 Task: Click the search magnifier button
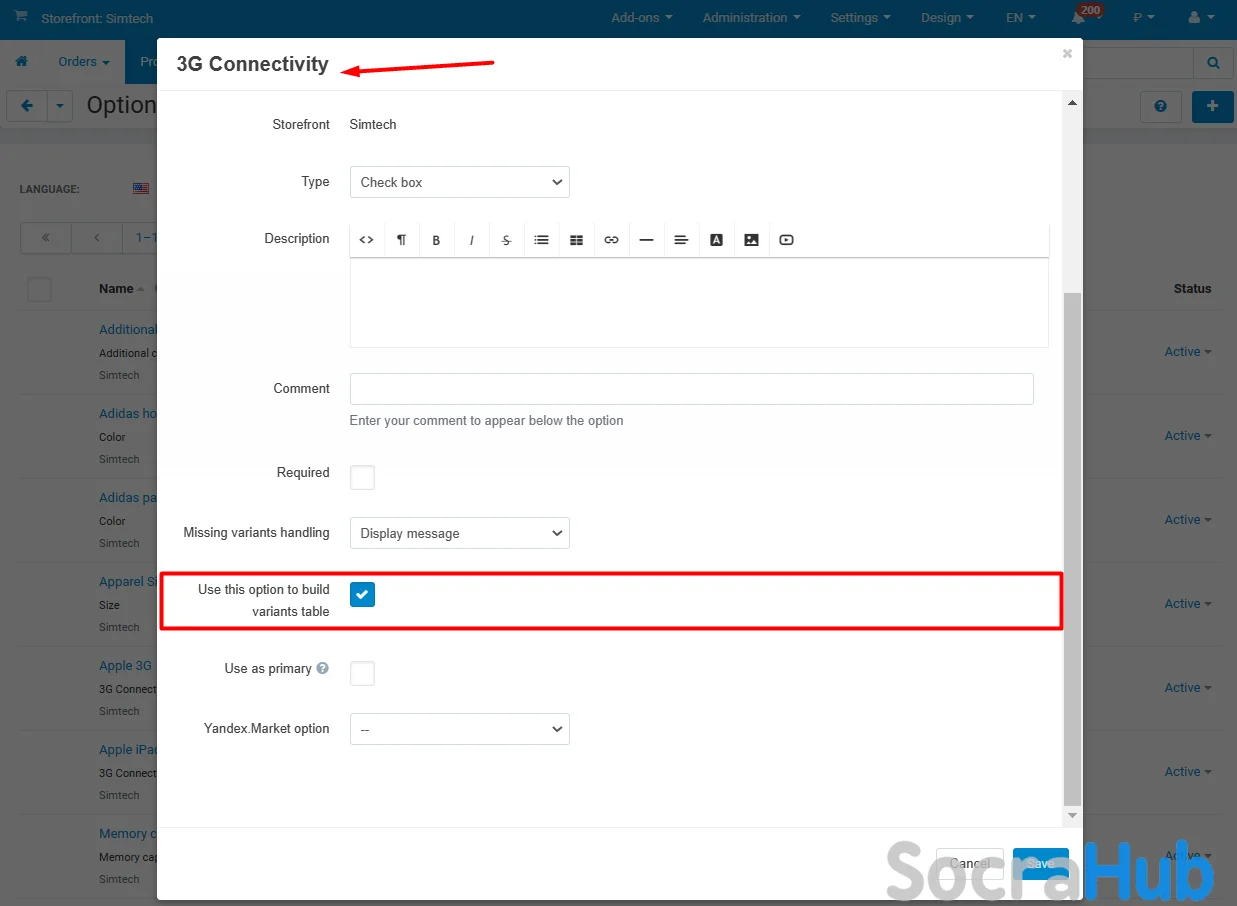(1213, 62)
